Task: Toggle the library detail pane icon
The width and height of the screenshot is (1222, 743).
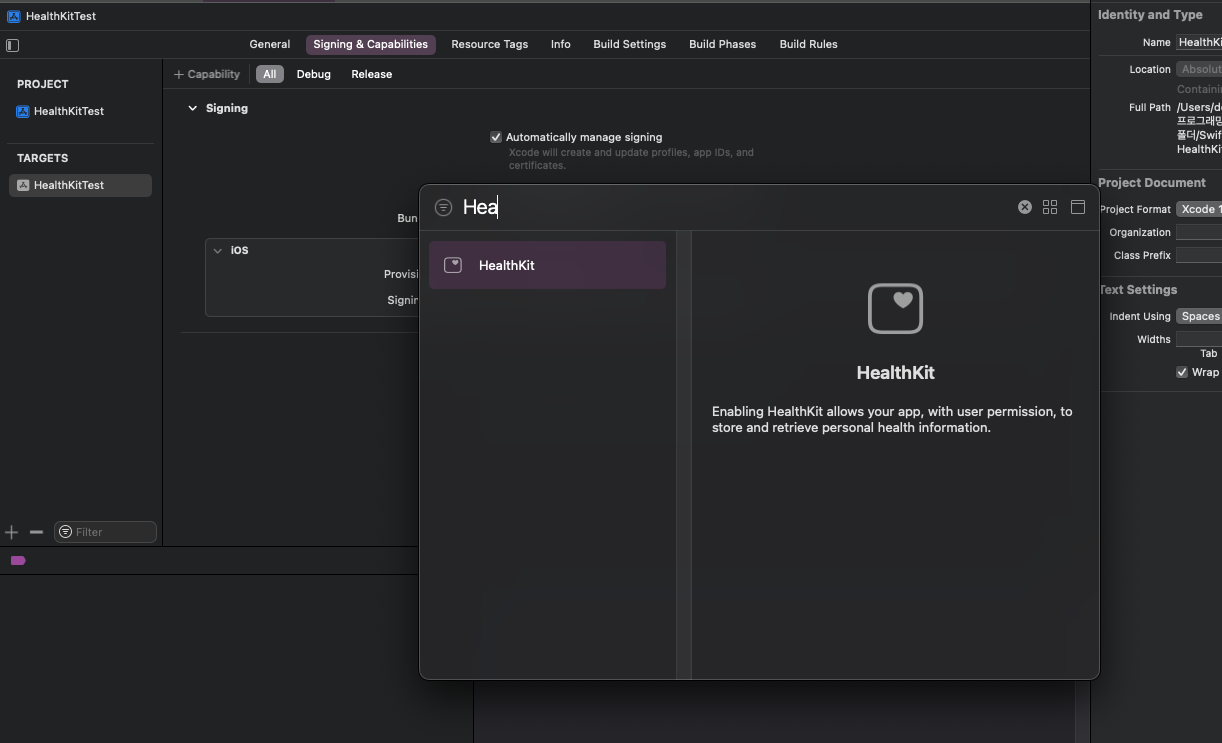Action: [x=1078, y=207]
